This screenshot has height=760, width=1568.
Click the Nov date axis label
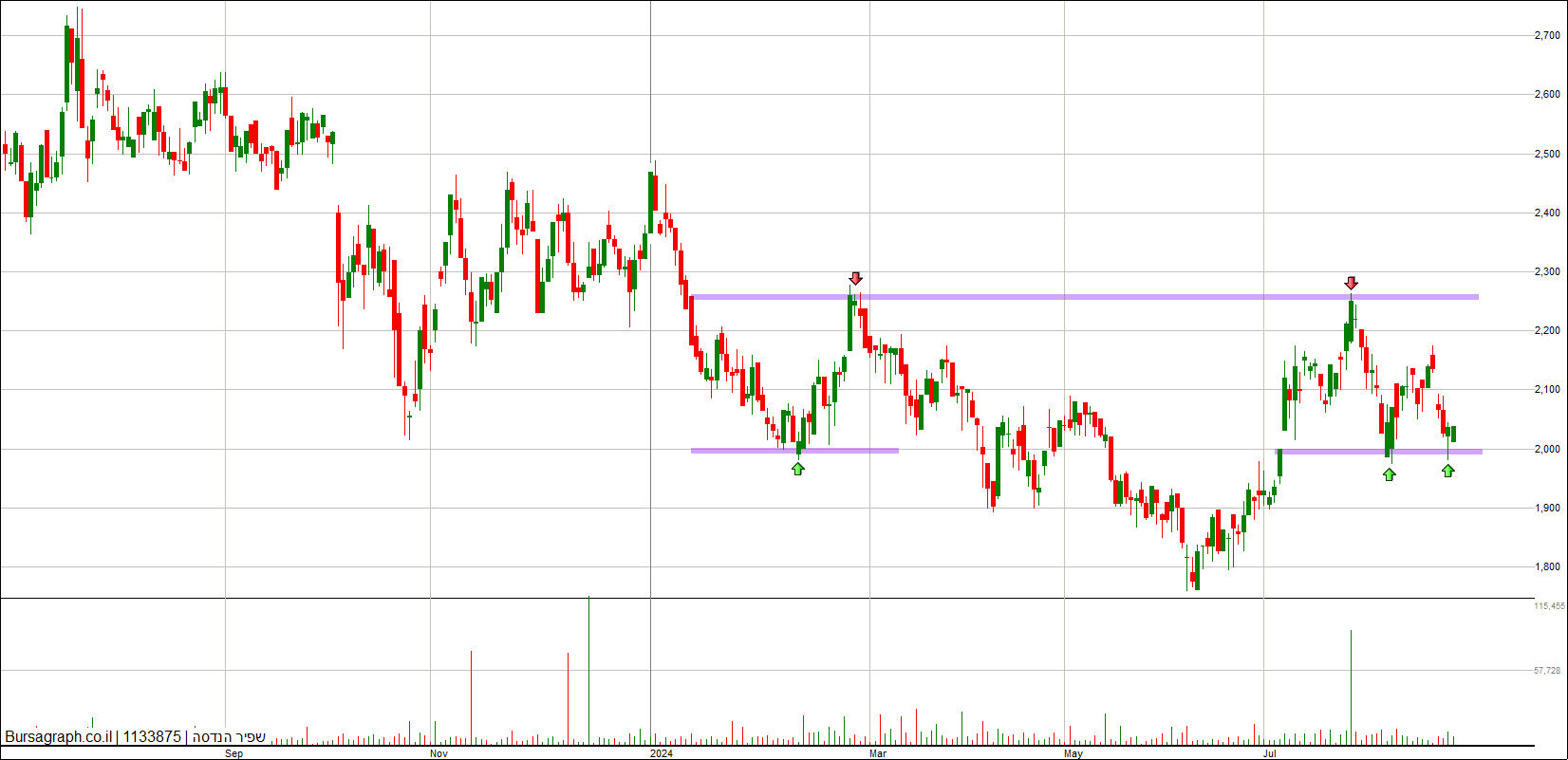click(x=439, y=754)
